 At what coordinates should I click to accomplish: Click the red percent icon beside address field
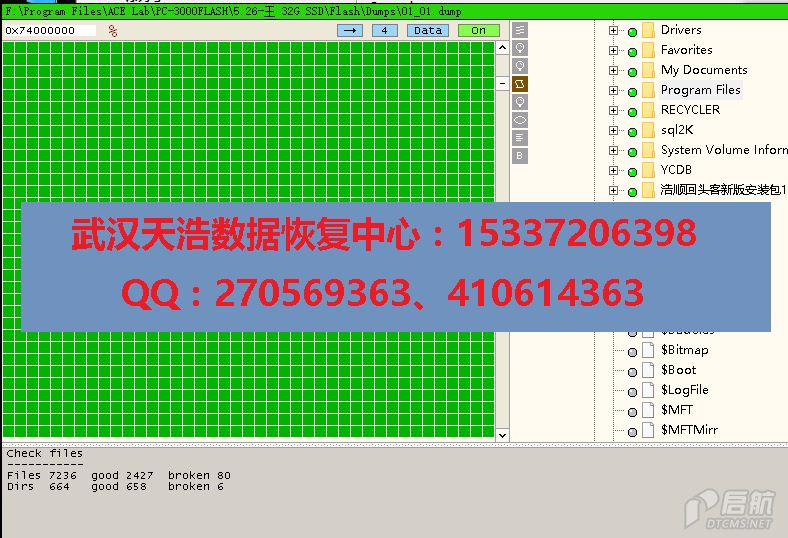point(113,31)
